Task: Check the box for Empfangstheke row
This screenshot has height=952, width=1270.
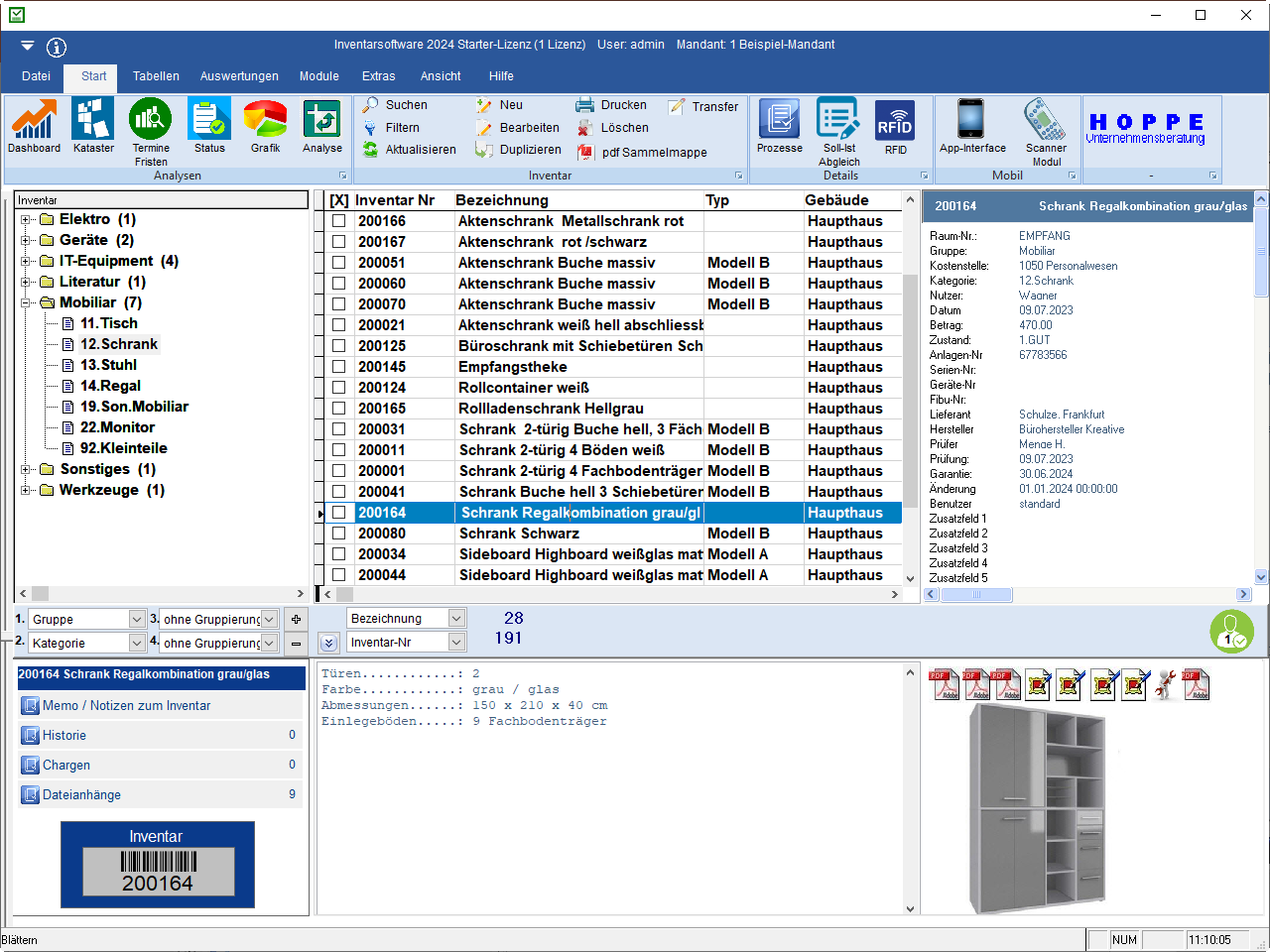Action: click(x=338, y=367)
